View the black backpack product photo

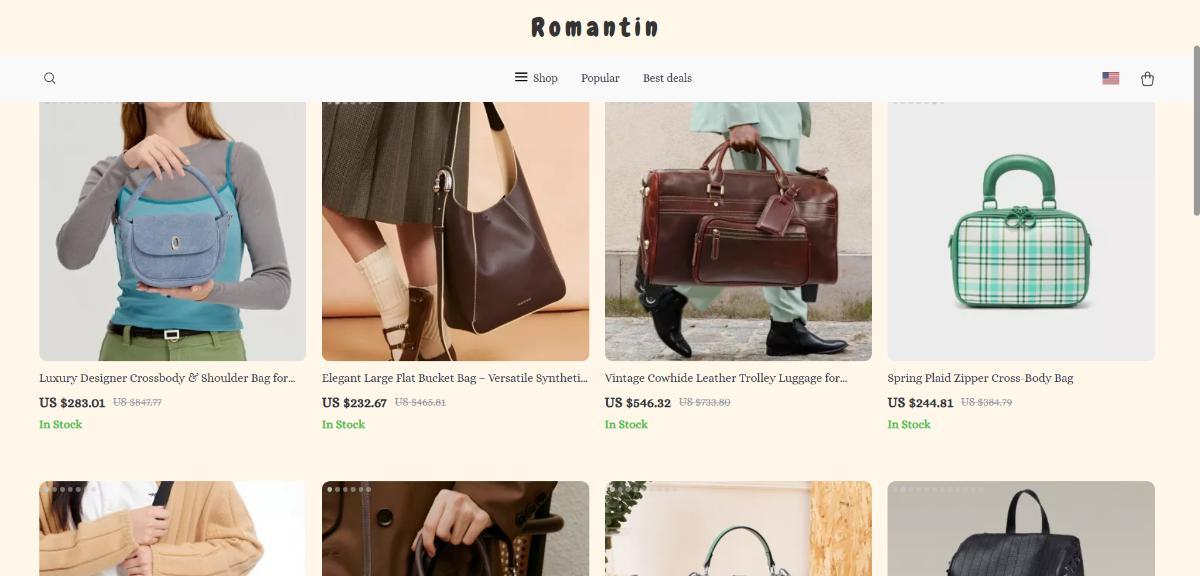click(x=1021, y=529)
